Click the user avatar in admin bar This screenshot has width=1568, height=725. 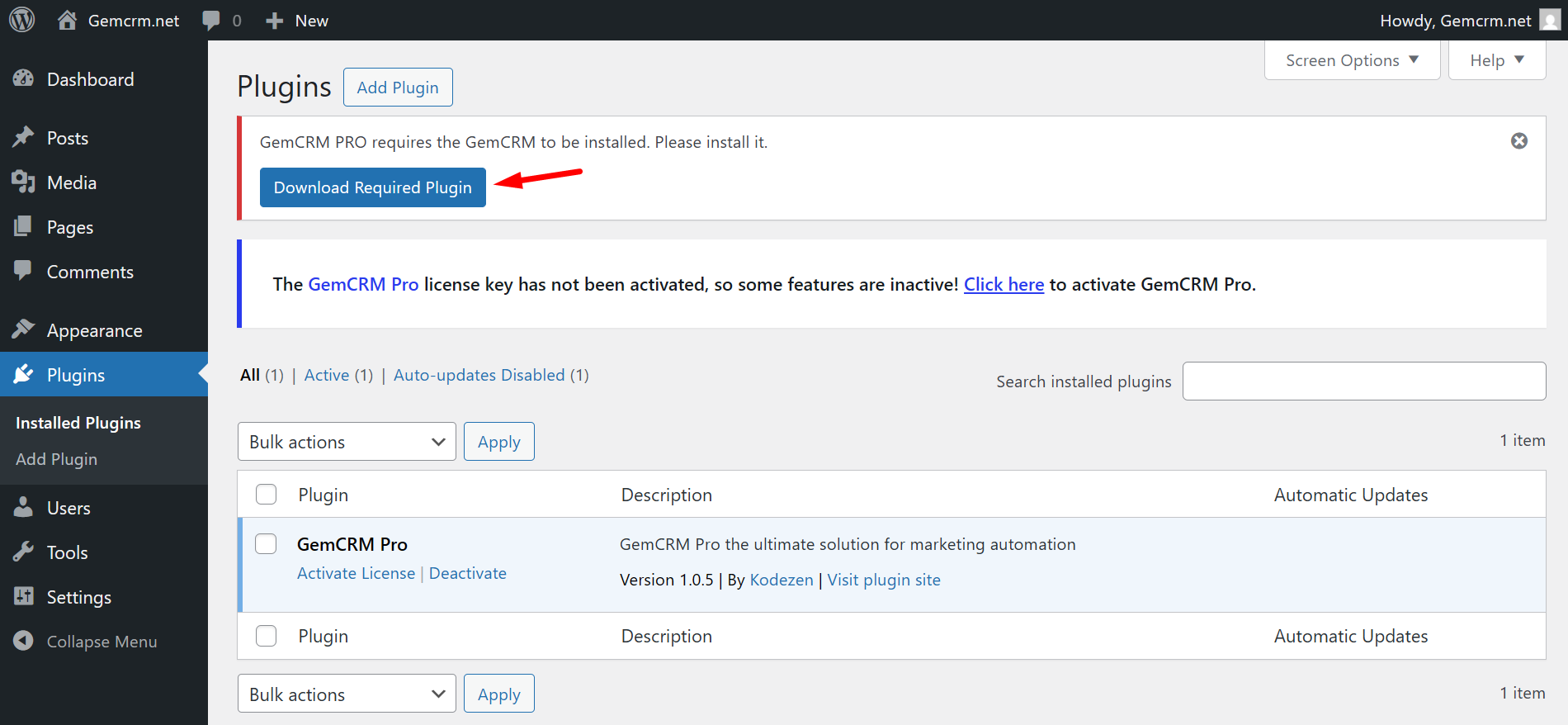1550,20
